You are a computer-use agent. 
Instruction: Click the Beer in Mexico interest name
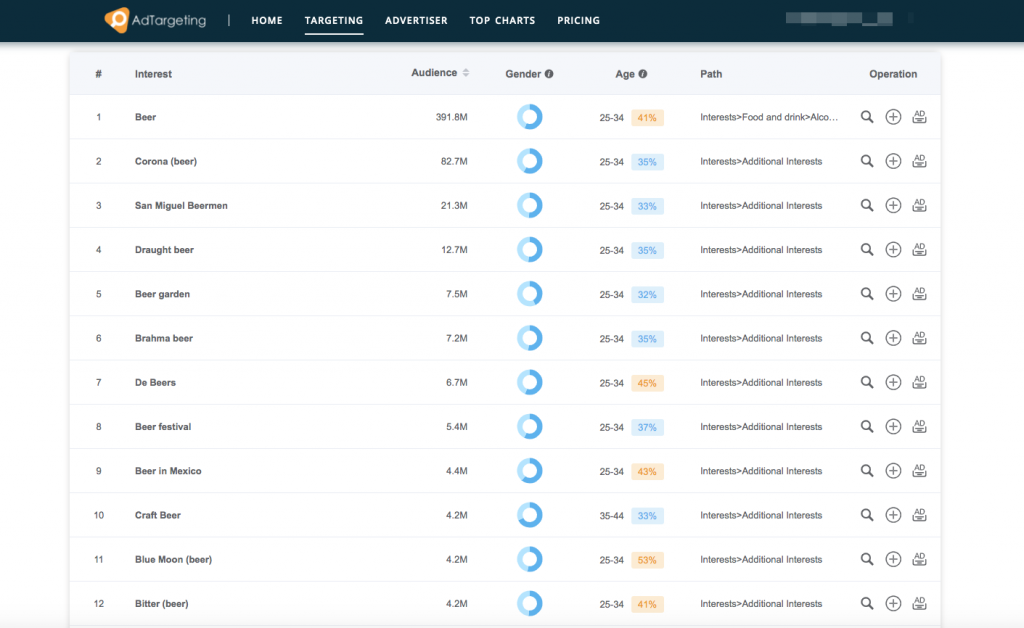point(168,471)
